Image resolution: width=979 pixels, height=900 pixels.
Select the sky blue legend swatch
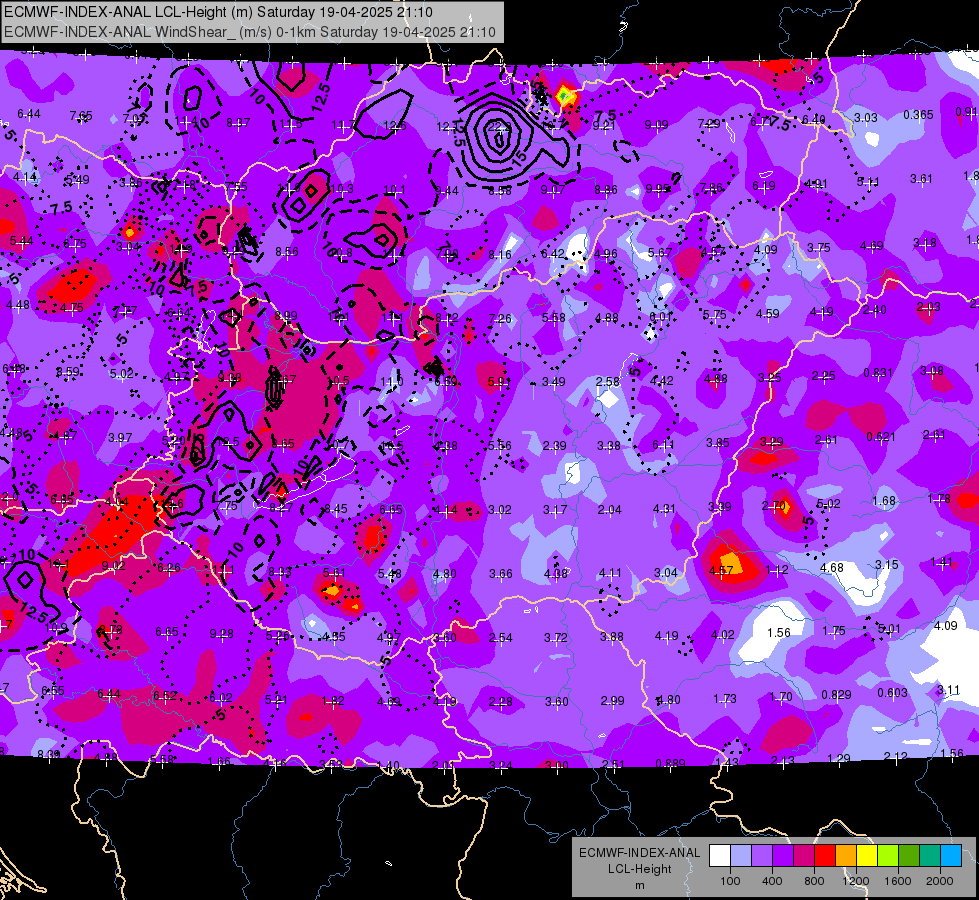(951, 856)
